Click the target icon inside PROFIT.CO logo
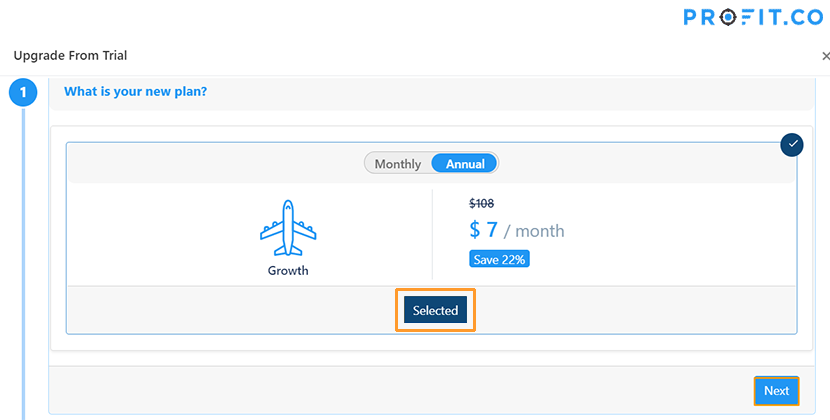The height and width of the screenshot is (420, 830). (x=729, y=17)
